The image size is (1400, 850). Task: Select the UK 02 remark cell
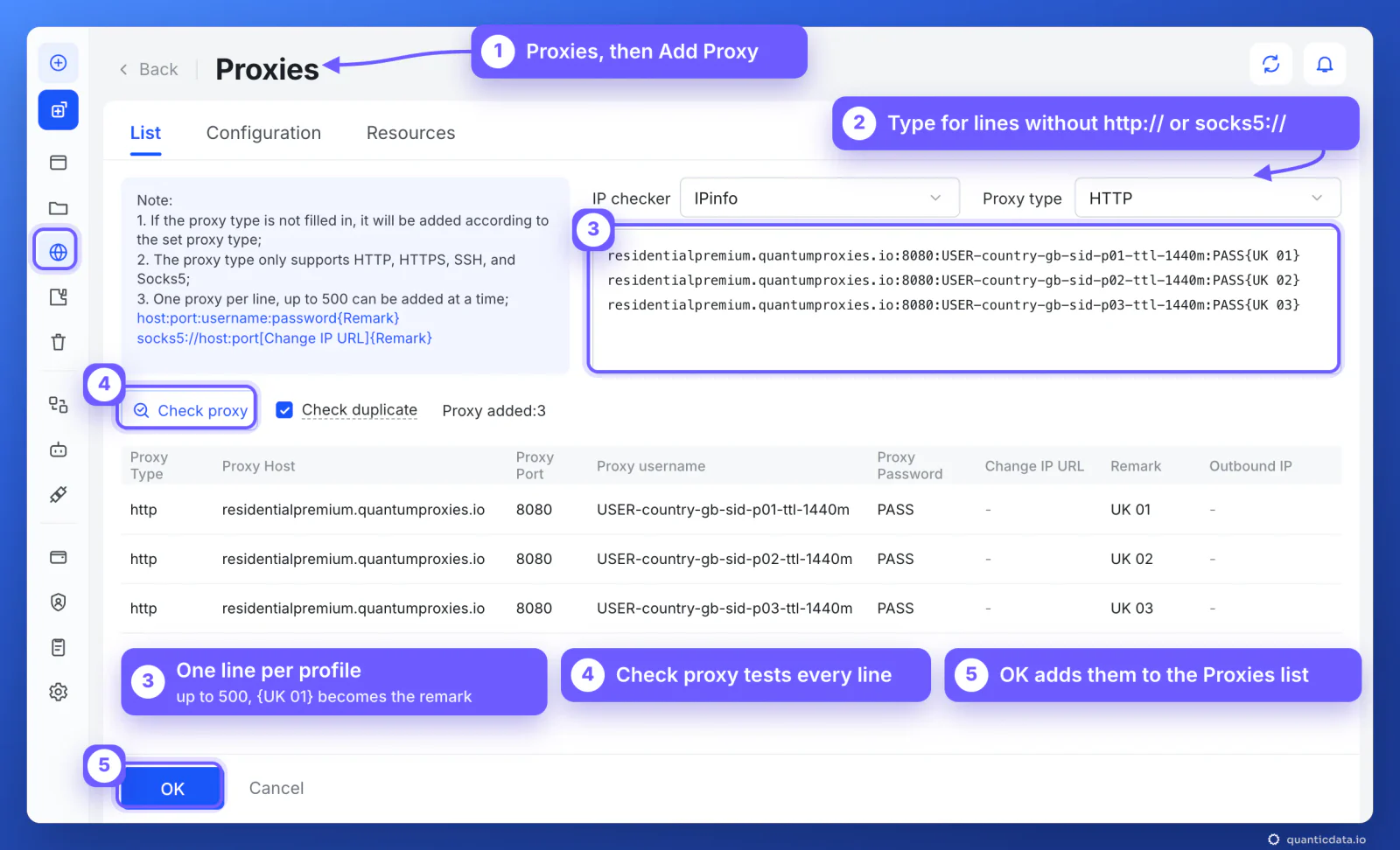coord(1131,559)
